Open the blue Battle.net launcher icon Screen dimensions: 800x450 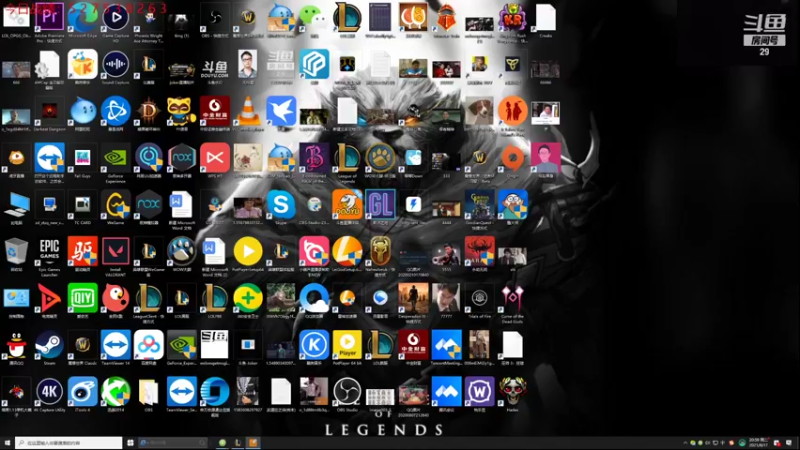click(x=116, y=111)
